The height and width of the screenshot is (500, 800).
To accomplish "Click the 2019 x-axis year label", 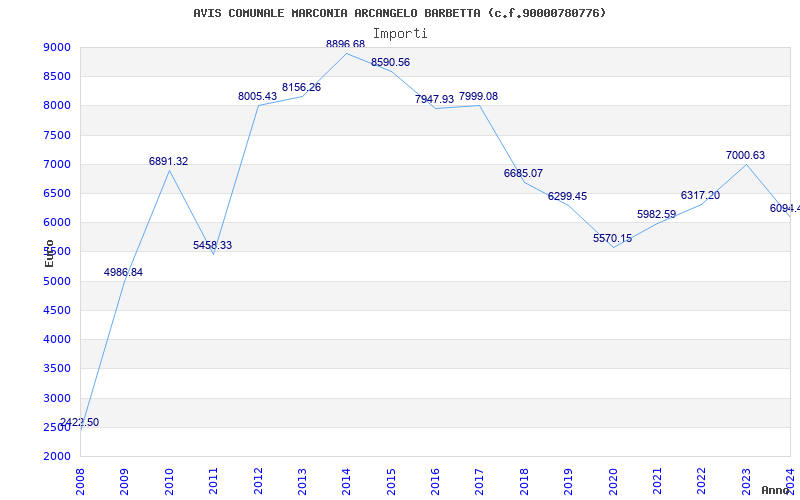I will (568, 482).
